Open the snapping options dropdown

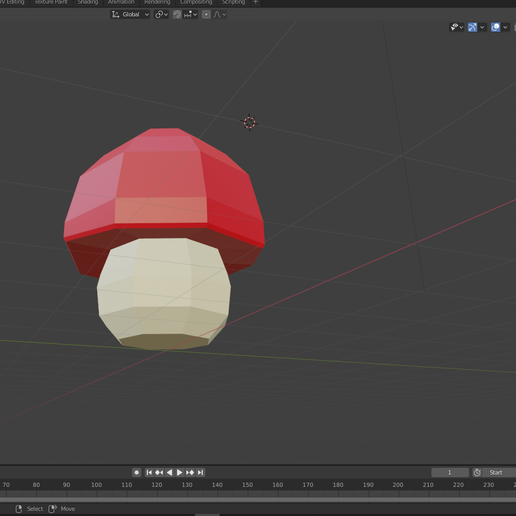click(x=190, y=15)
